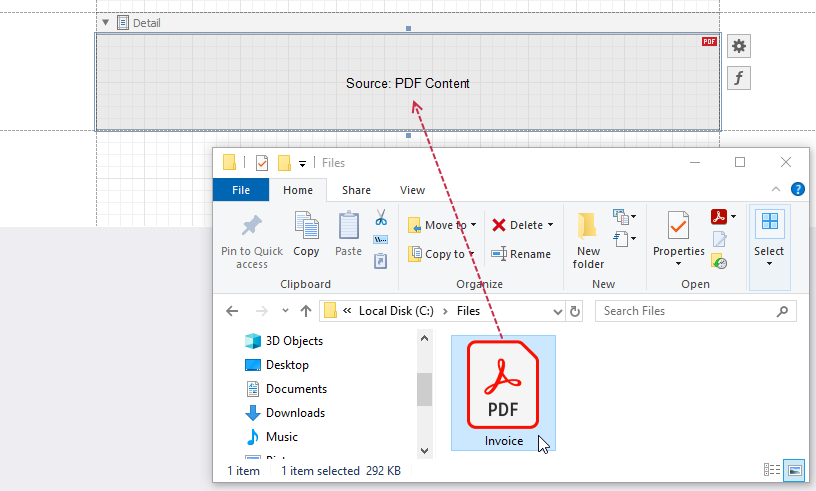Click the Rename button

pos(521,254)
